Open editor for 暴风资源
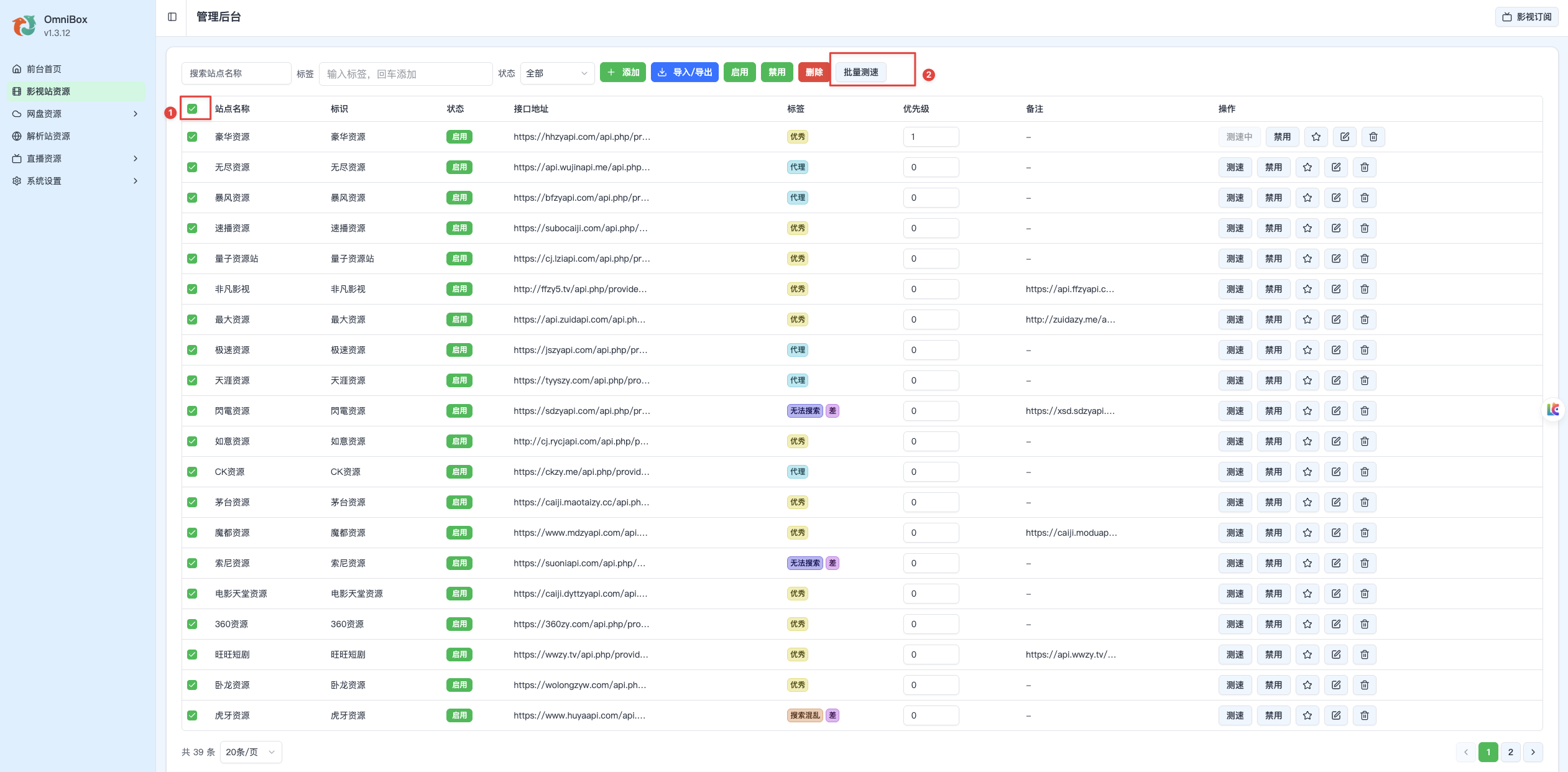Image resolution: width=1568 pixels, height=772 pixels. [1336, 198]
